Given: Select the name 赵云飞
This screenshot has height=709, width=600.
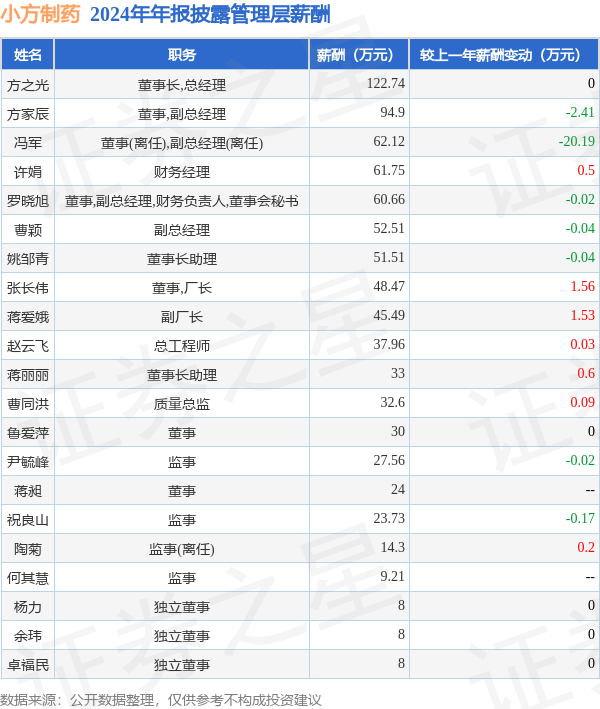Looking at the screenshot, I should coord(28,346).
